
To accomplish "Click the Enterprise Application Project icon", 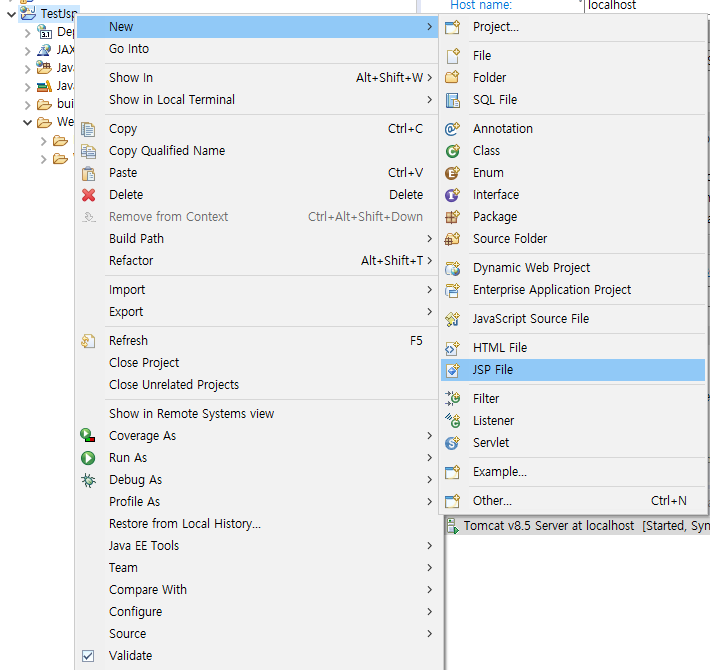I will (x=452, y=290).
